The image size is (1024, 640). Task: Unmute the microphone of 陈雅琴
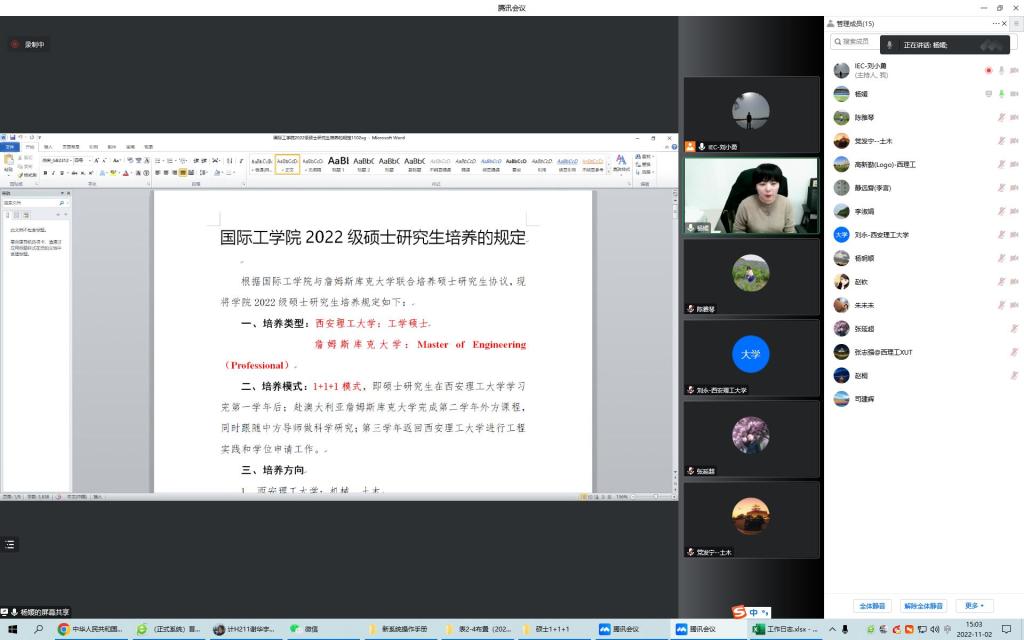[1001, 118]
